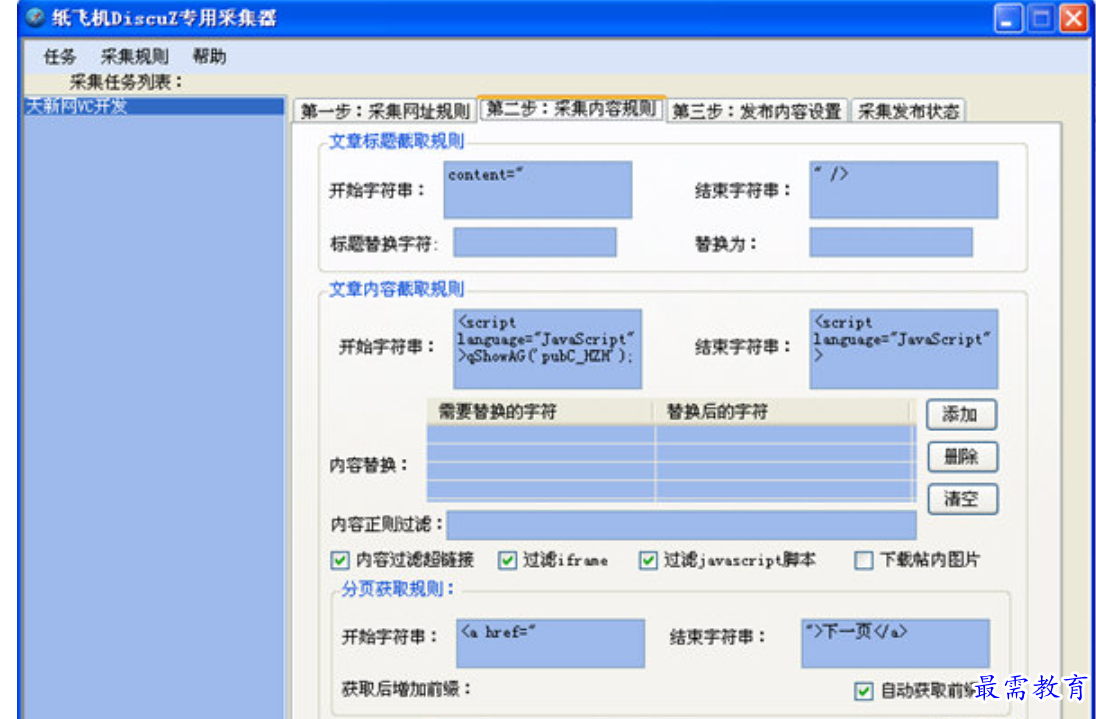This screenshot has height=719, width=1096.
Task: Switch to 第三步:发布内容设置 tab
Action: [x=756, y=110]
